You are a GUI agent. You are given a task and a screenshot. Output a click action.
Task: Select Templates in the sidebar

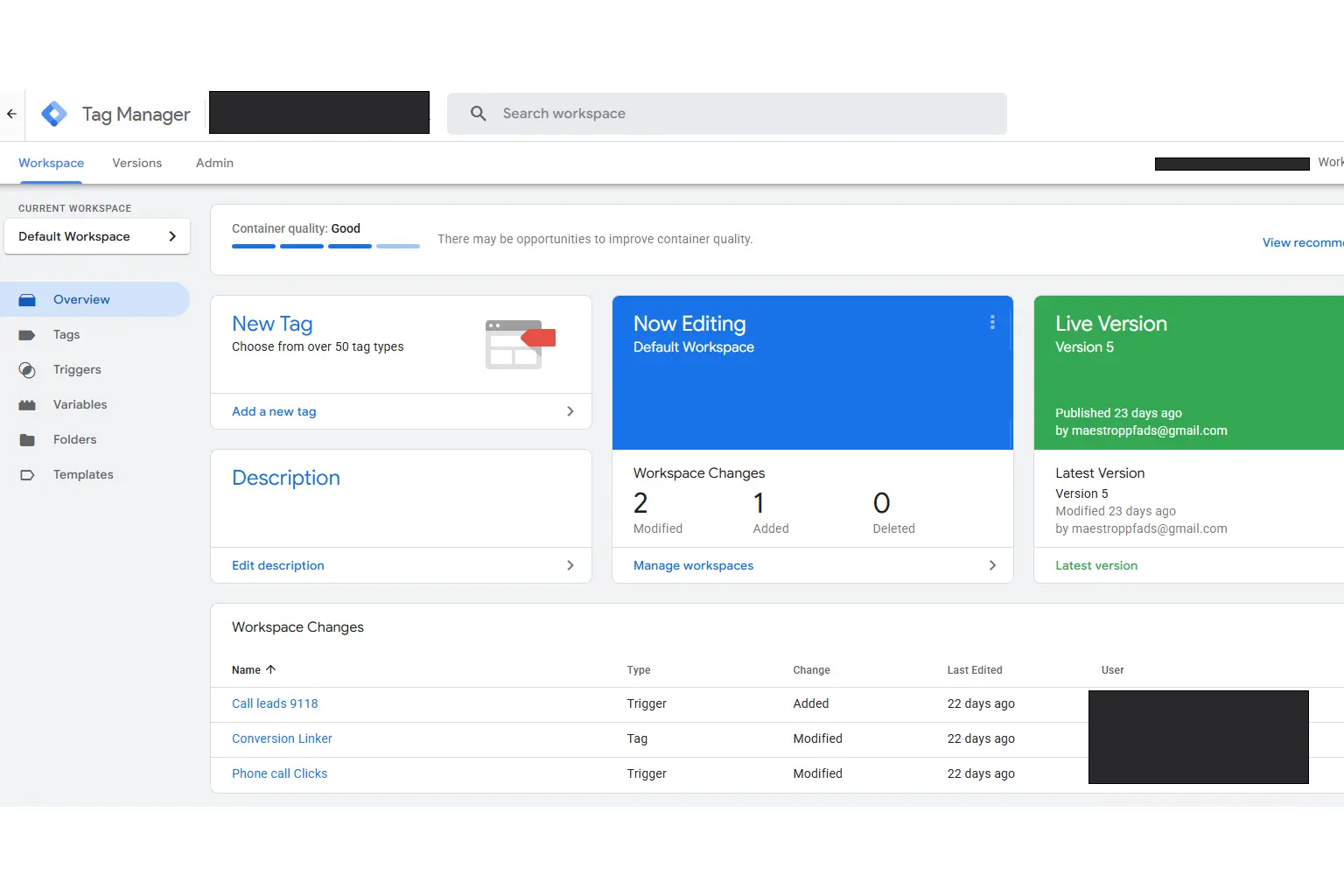(x=94, y=474)
